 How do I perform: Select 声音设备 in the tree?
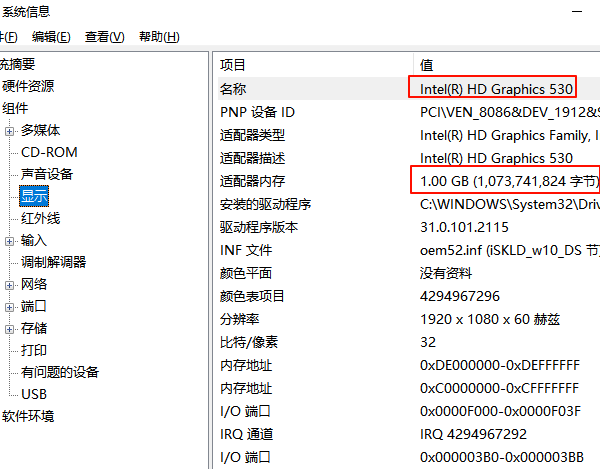[x=47, y=174]
